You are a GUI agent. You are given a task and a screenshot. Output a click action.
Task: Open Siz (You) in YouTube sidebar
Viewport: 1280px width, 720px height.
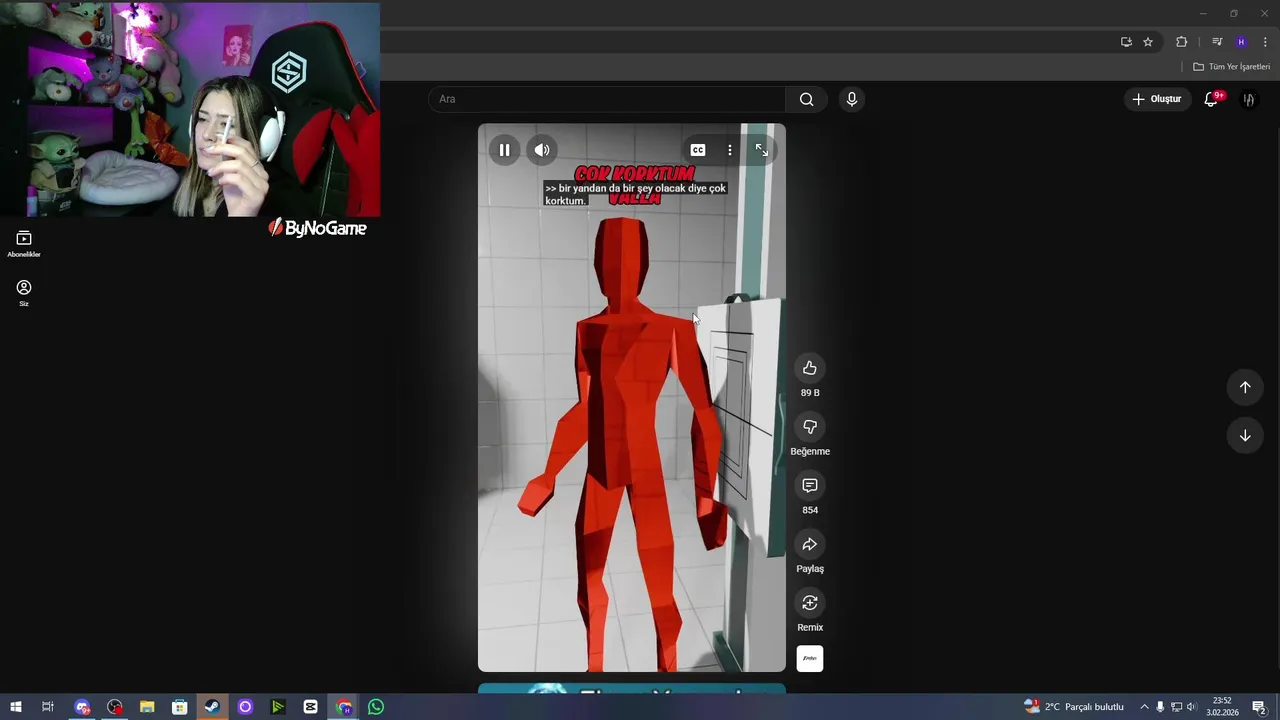[x=24, y=293]
